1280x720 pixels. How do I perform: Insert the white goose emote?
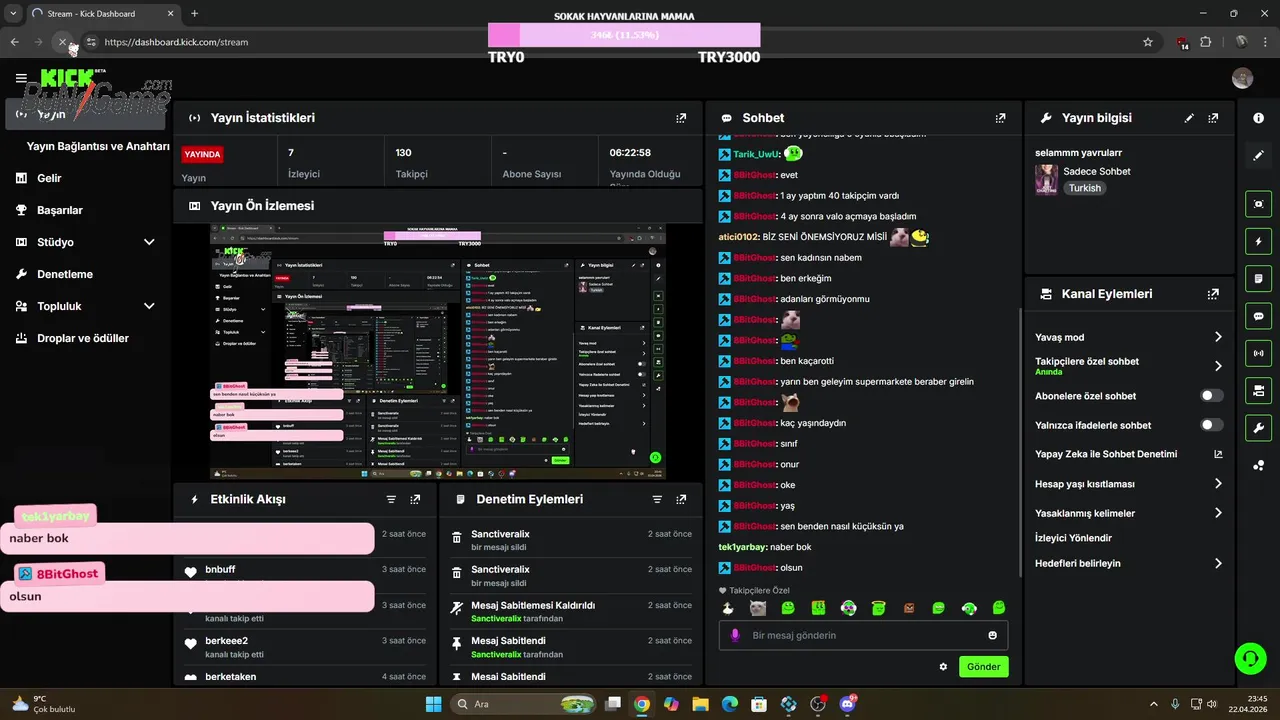[x=728, y=608]
